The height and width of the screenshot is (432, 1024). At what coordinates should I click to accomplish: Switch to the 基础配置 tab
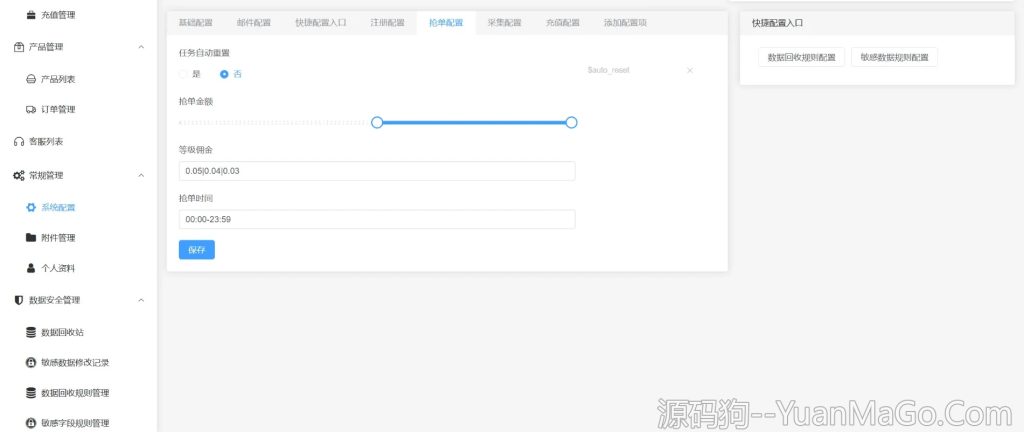(196, 23)
